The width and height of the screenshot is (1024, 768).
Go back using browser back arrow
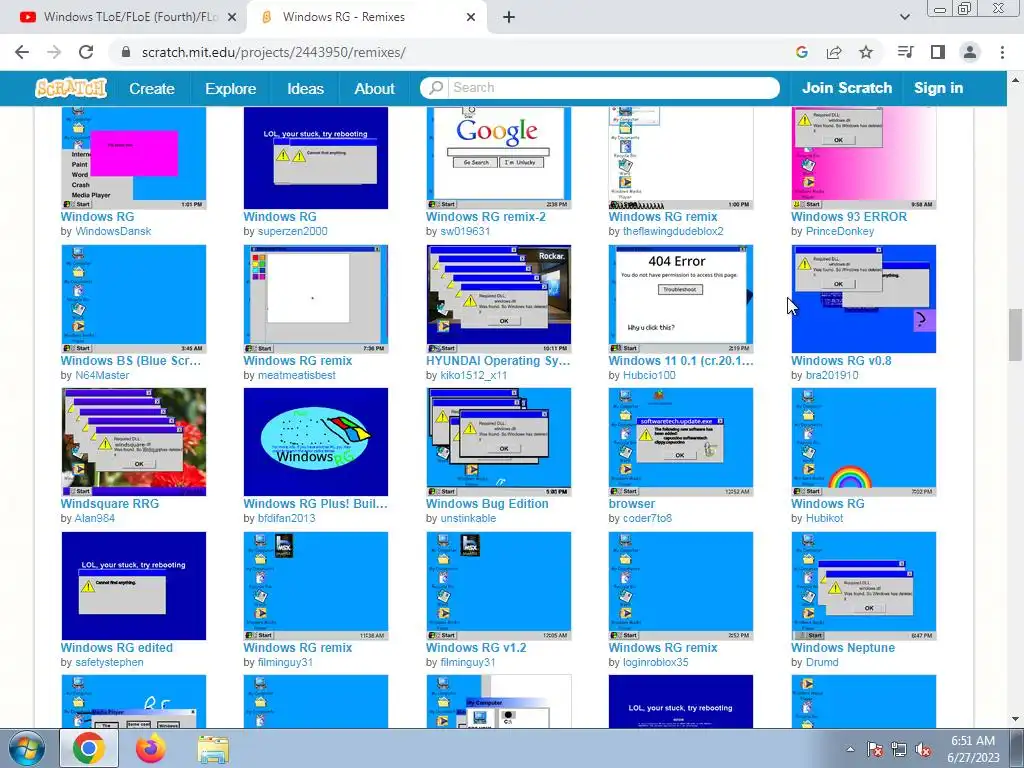tap(22, 52)
